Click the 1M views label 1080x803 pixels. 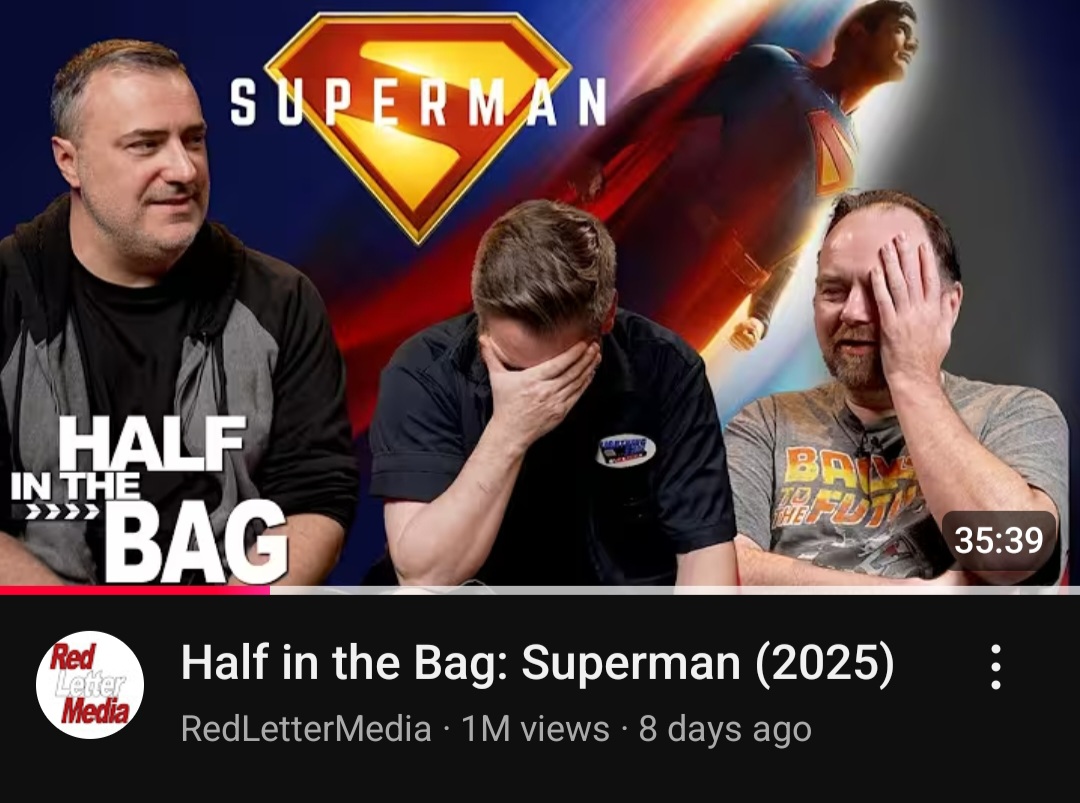535,729
